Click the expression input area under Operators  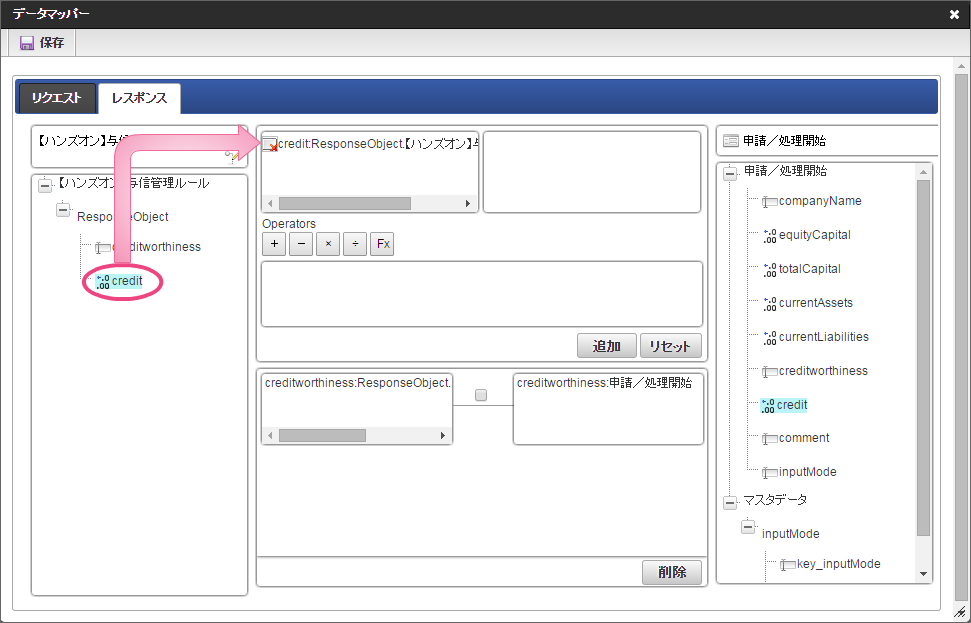482,294
